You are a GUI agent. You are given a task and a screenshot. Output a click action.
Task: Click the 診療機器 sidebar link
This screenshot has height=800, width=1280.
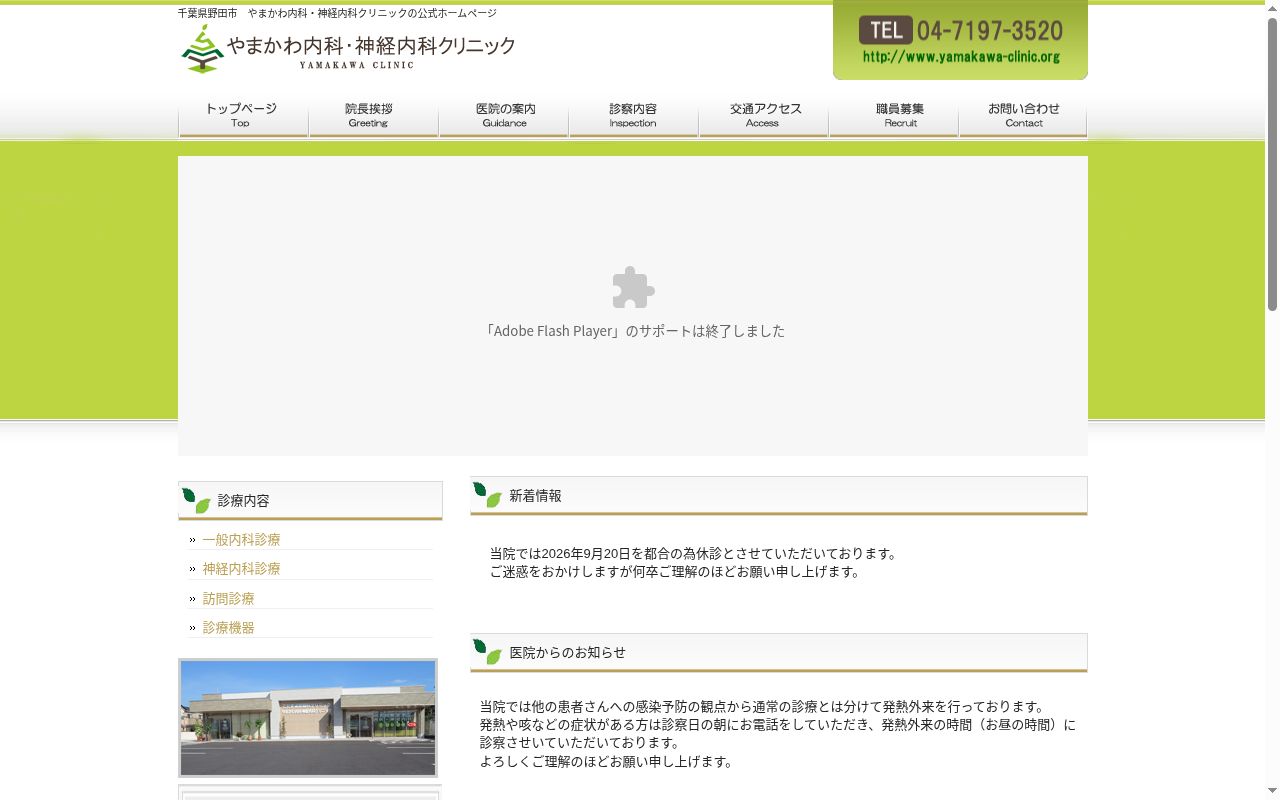pyautogui.click(x=228, y=627)
